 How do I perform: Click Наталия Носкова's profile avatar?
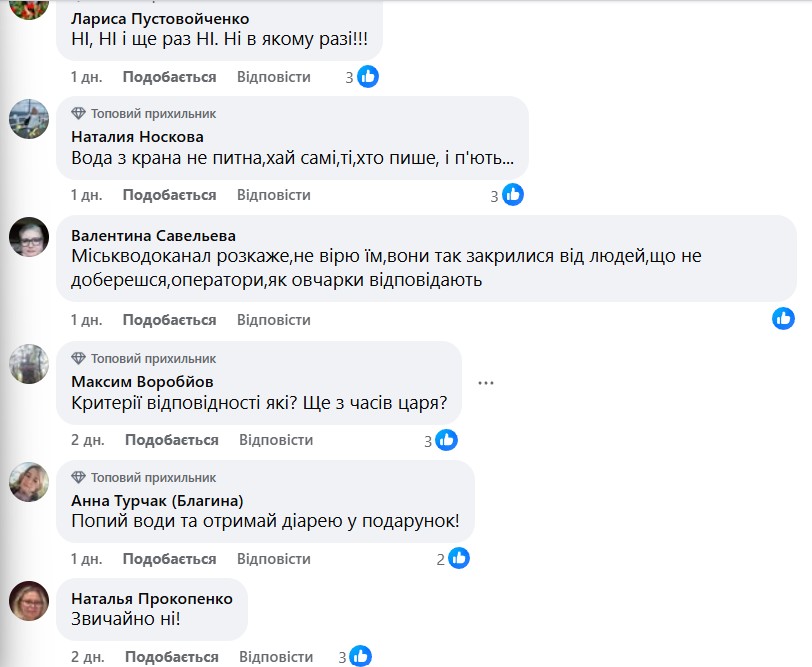[29, 119]
